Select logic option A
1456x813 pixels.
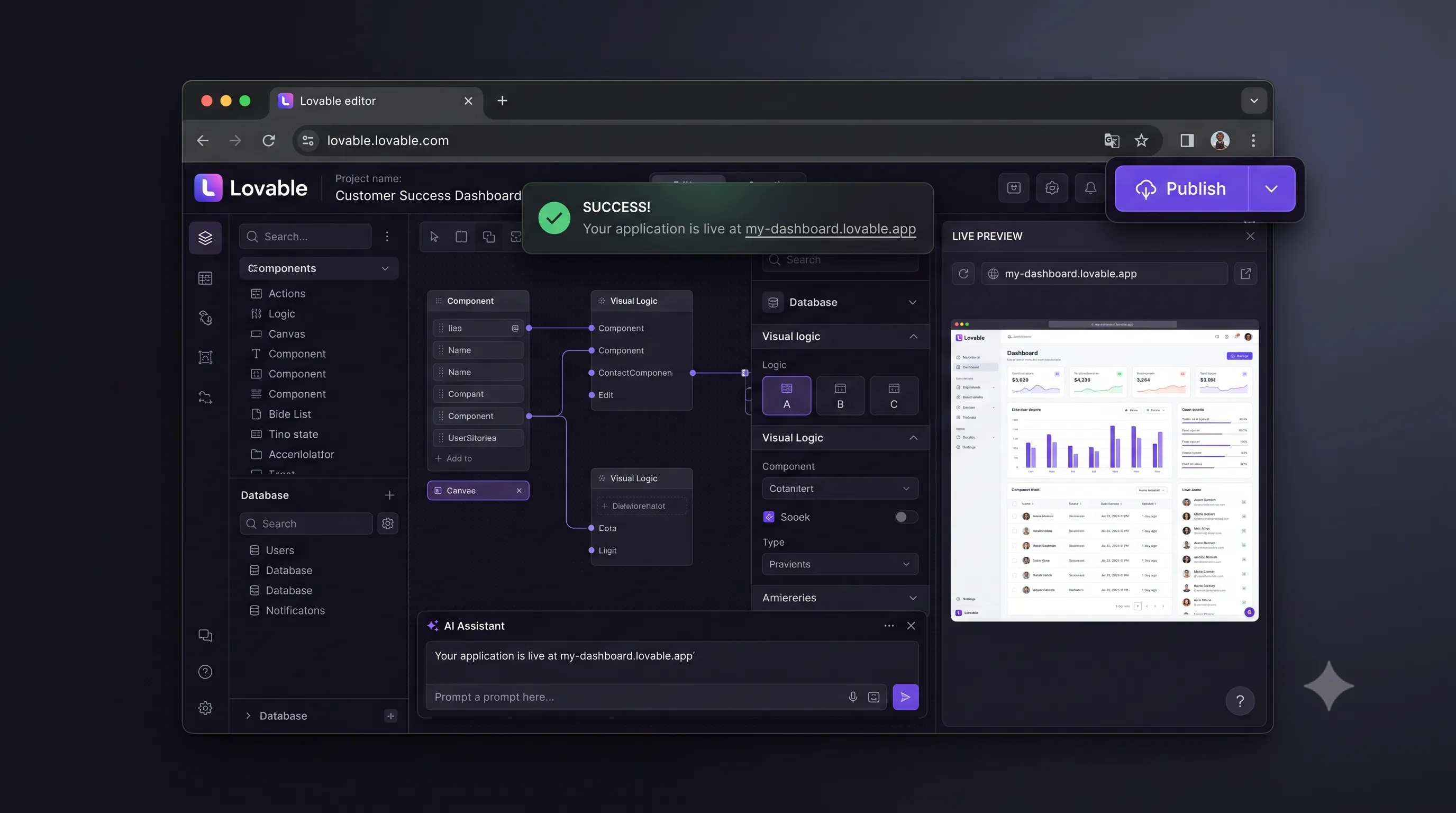tap(787, 396)
